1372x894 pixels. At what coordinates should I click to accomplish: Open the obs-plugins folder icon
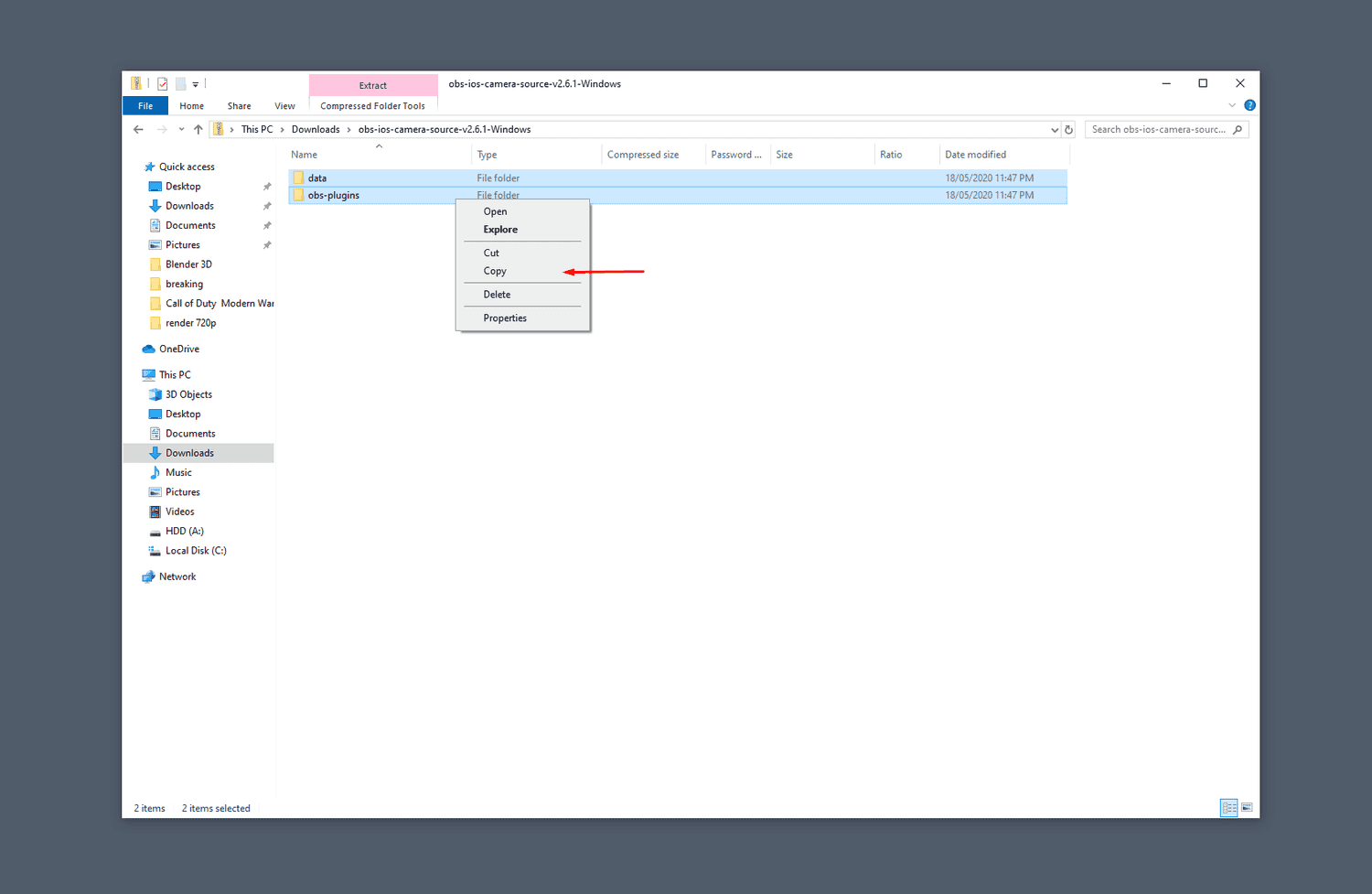(298, 195)
